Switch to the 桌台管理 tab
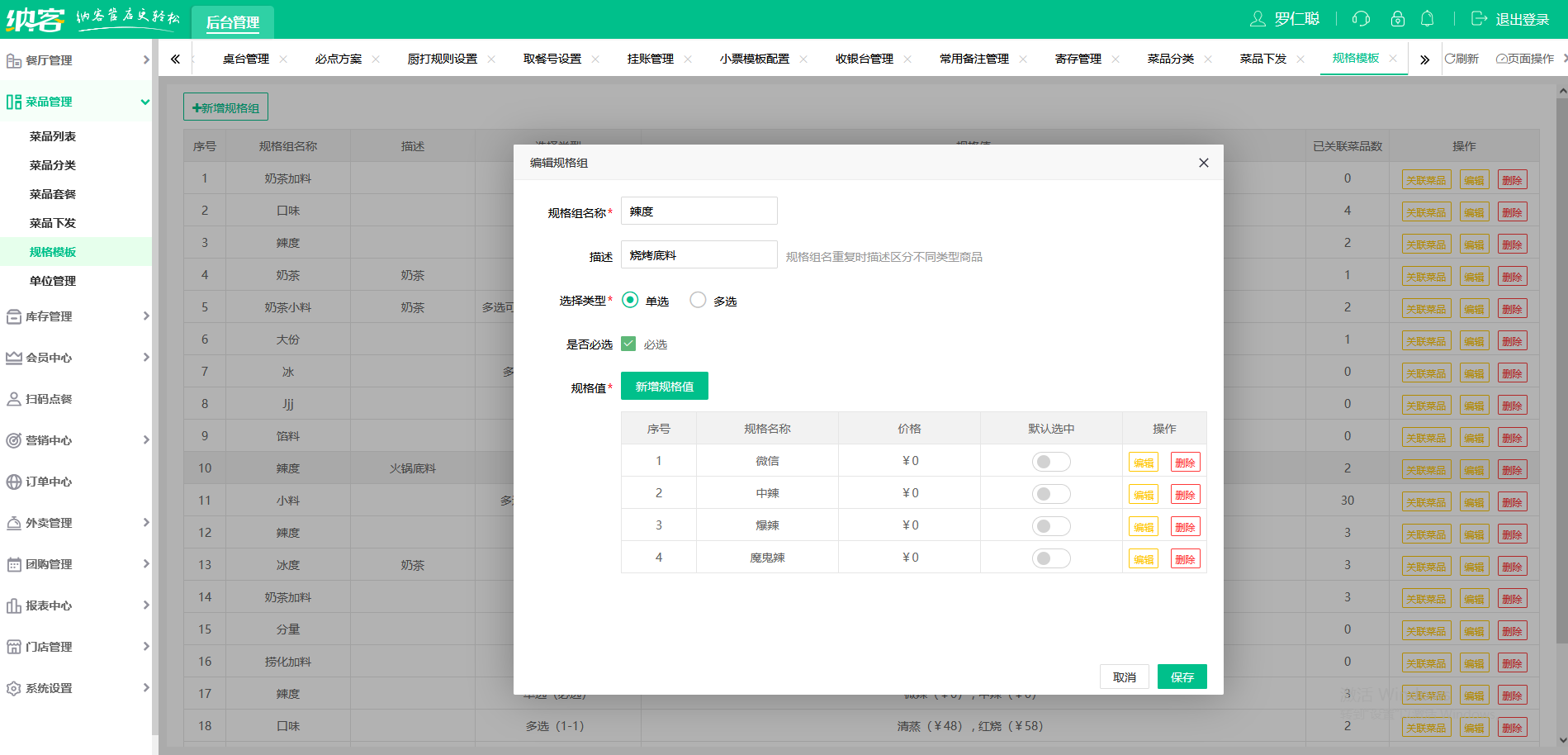The height and width of the screenshot is (755, 1568). 245,59
